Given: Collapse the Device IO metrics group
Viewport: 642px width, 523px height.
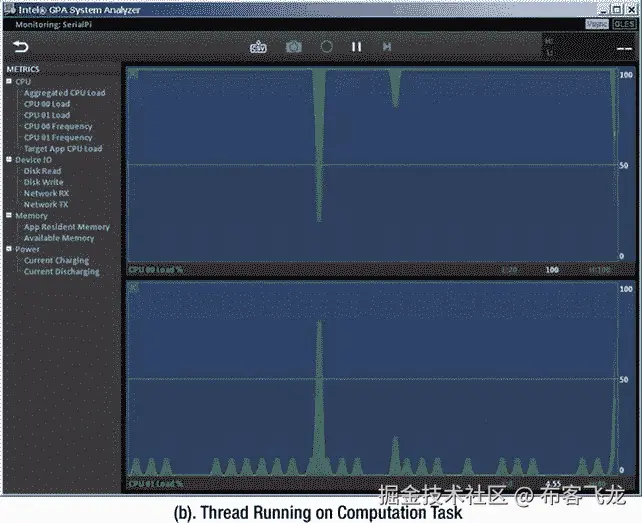Looking at the screenshot, I should coord(9,159).
